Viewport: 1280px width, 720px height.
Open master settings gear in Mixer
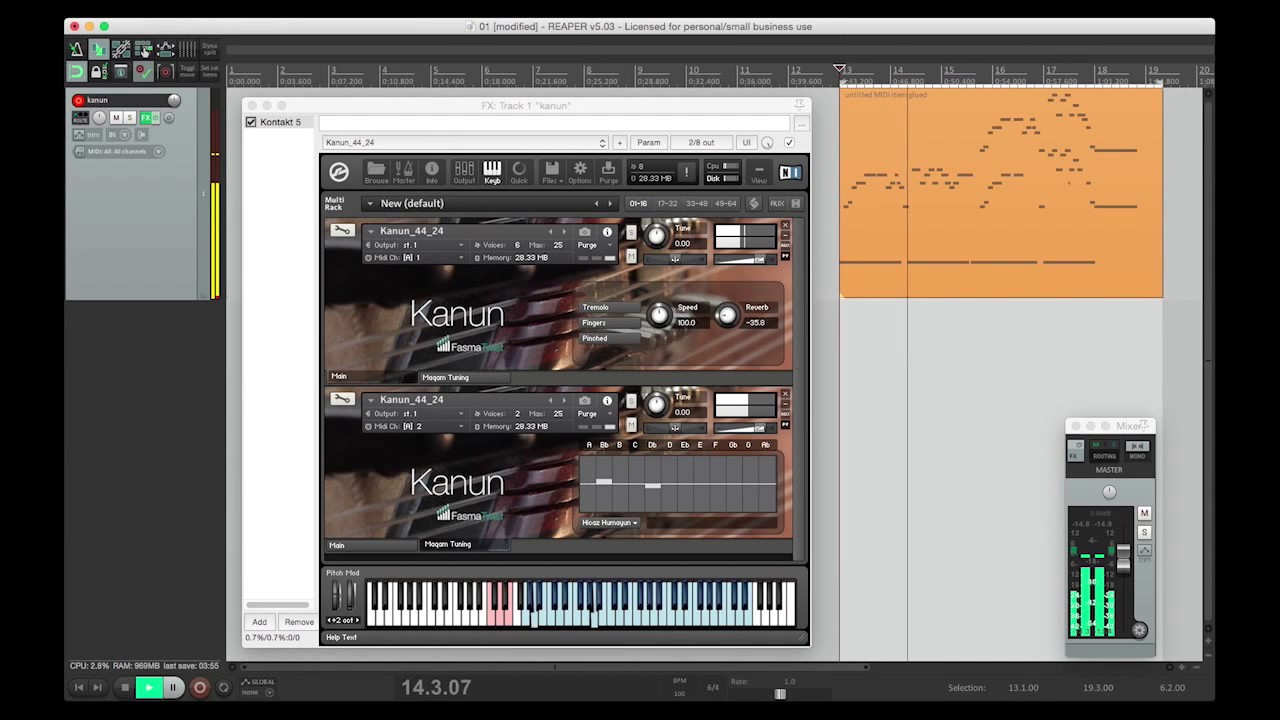(x=1139, y=630)
